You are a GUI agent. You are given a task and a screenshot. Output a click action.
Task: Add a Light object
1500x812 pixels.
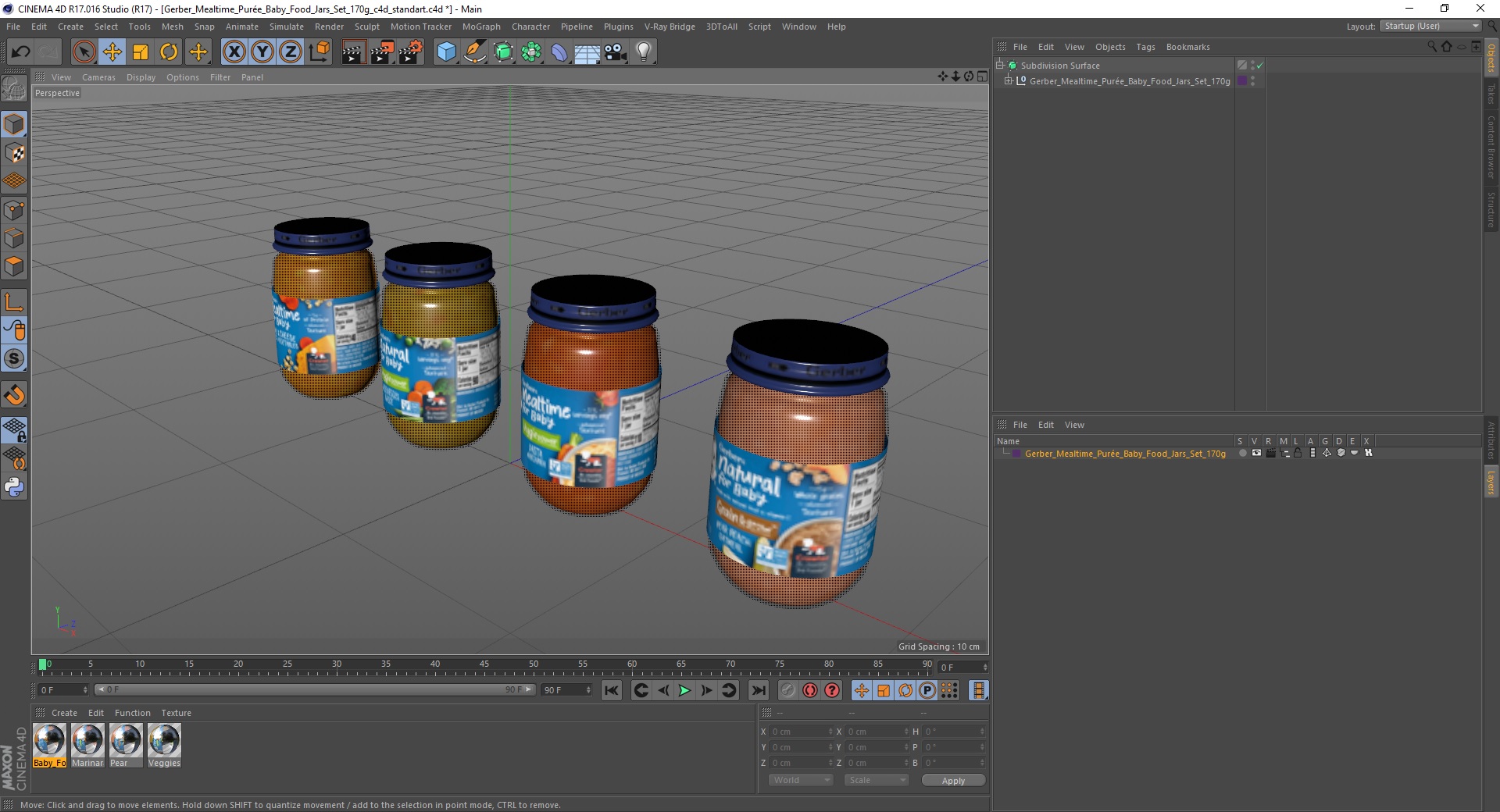point(643,52)
